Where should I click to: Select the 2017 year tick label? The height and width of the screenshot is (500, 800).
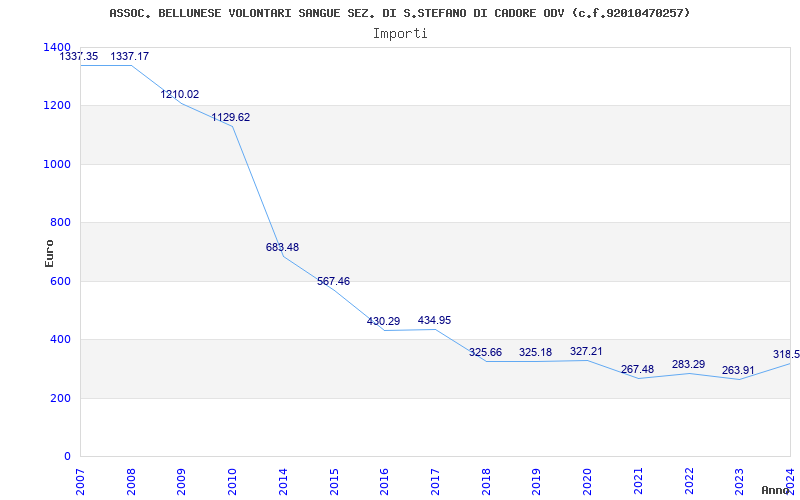point(435,481)
